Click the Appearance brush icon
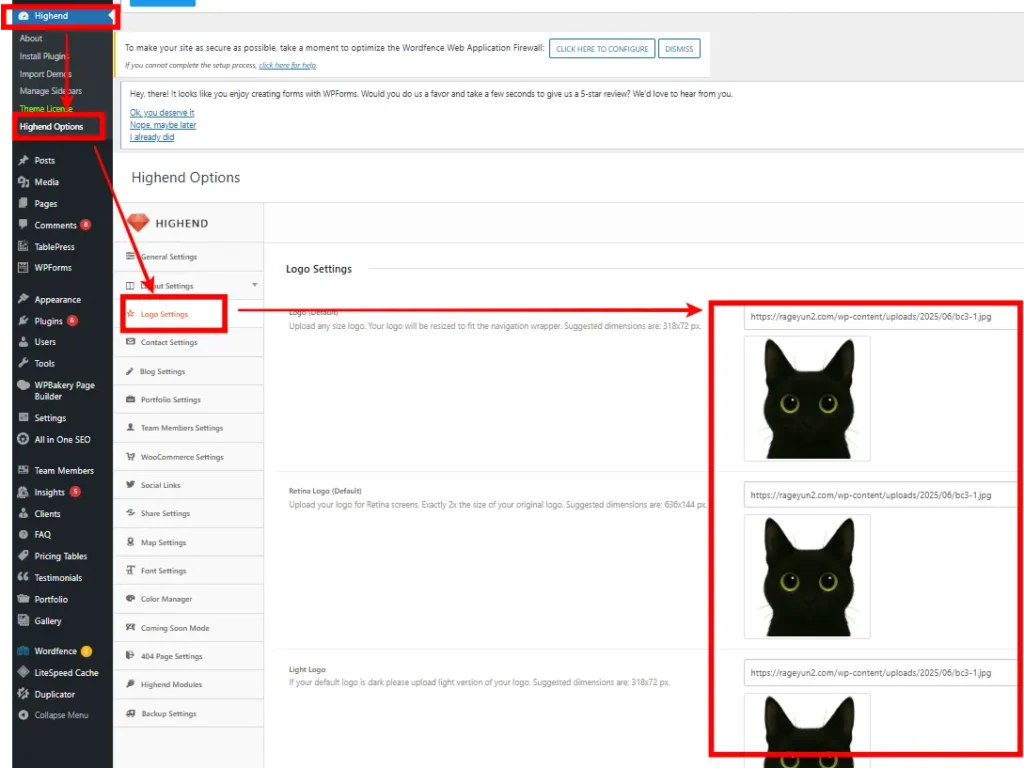Viewport: 1024px width, 768px height. (x=24, y=299)
